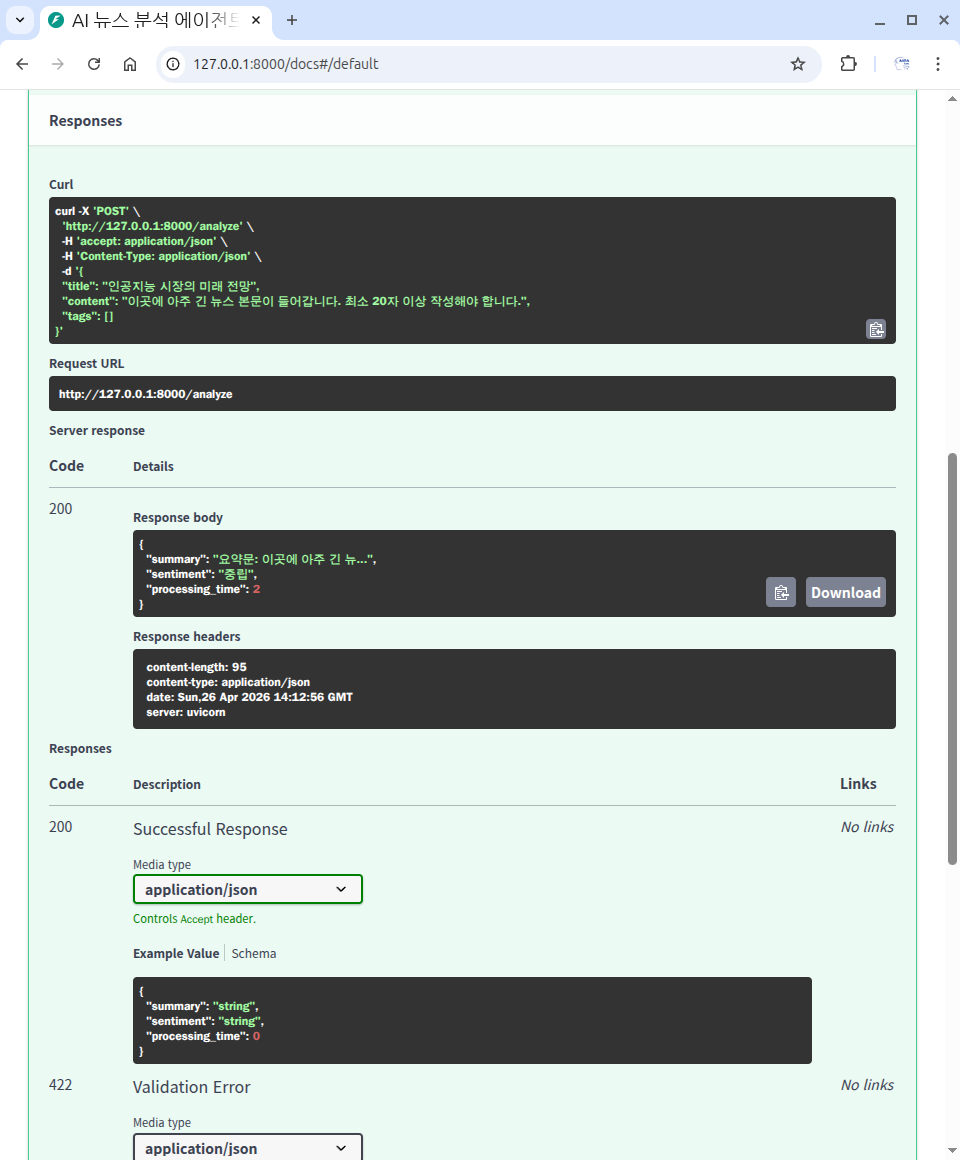Open the browser profile icon
Image resolution: width=960 pixels, height=1160 pixels.
point(901,64)
